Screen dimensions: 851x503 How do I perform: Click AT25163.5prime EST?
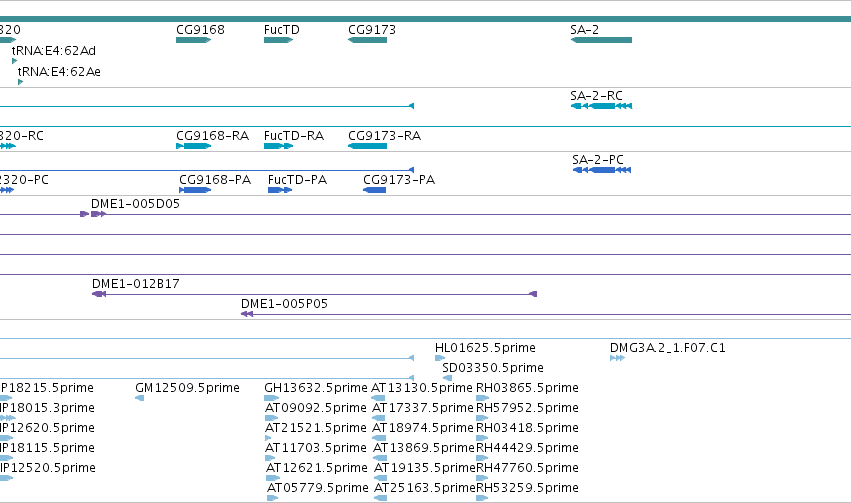pyautogui.click(x=380, y=498)
